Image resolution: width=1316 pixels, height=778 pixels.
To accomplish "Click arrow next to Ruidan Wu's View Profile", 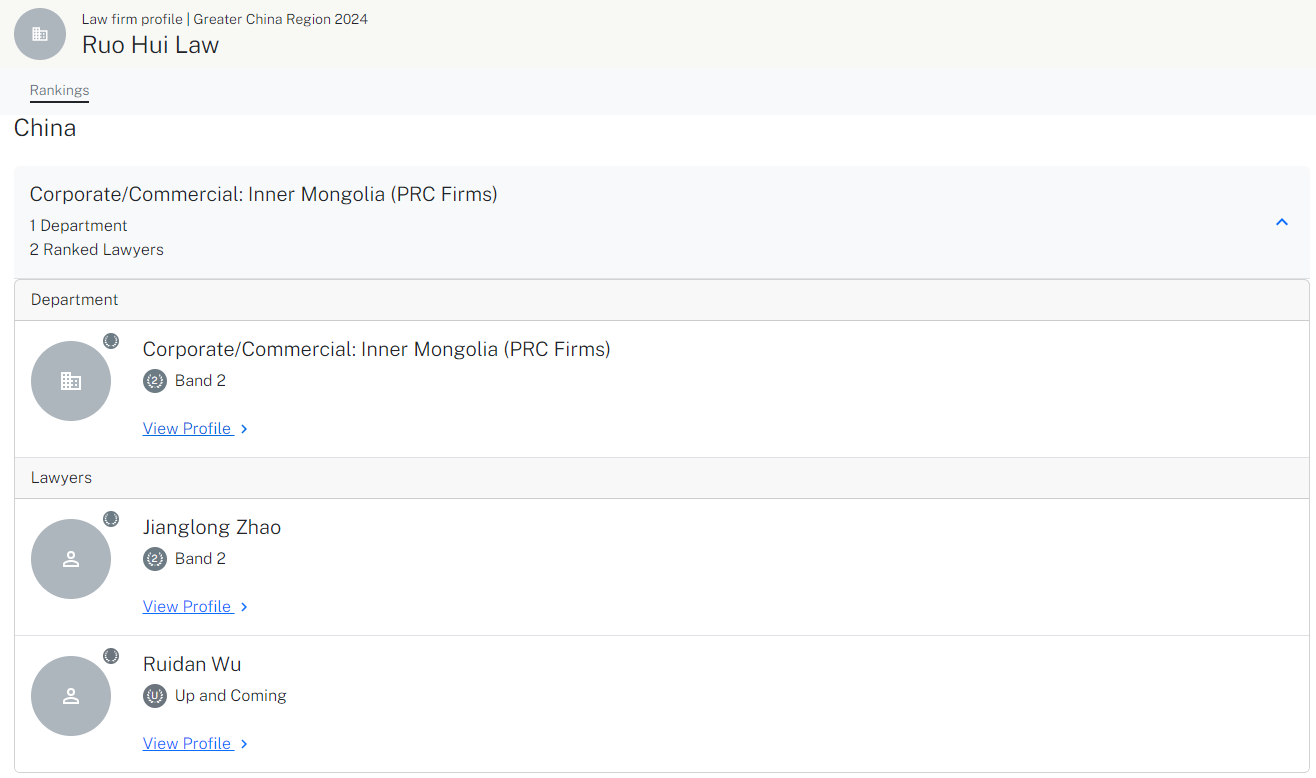I will pyautogui.click(x=244, y=744).
